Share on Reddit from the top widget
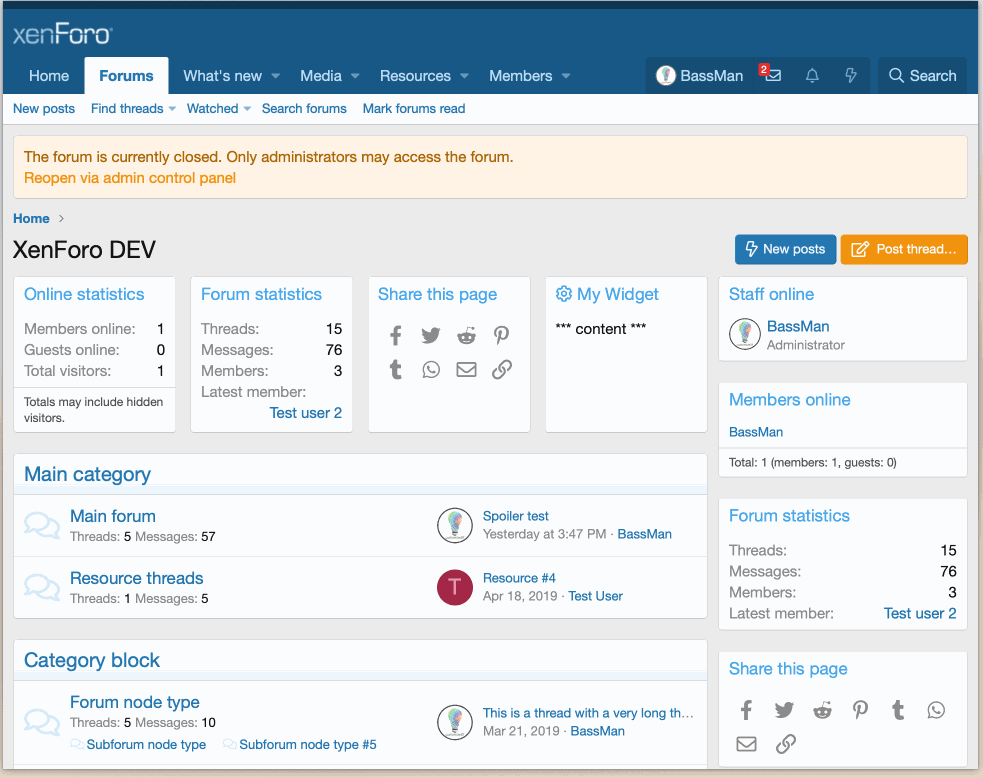 (x=466, y=336)
